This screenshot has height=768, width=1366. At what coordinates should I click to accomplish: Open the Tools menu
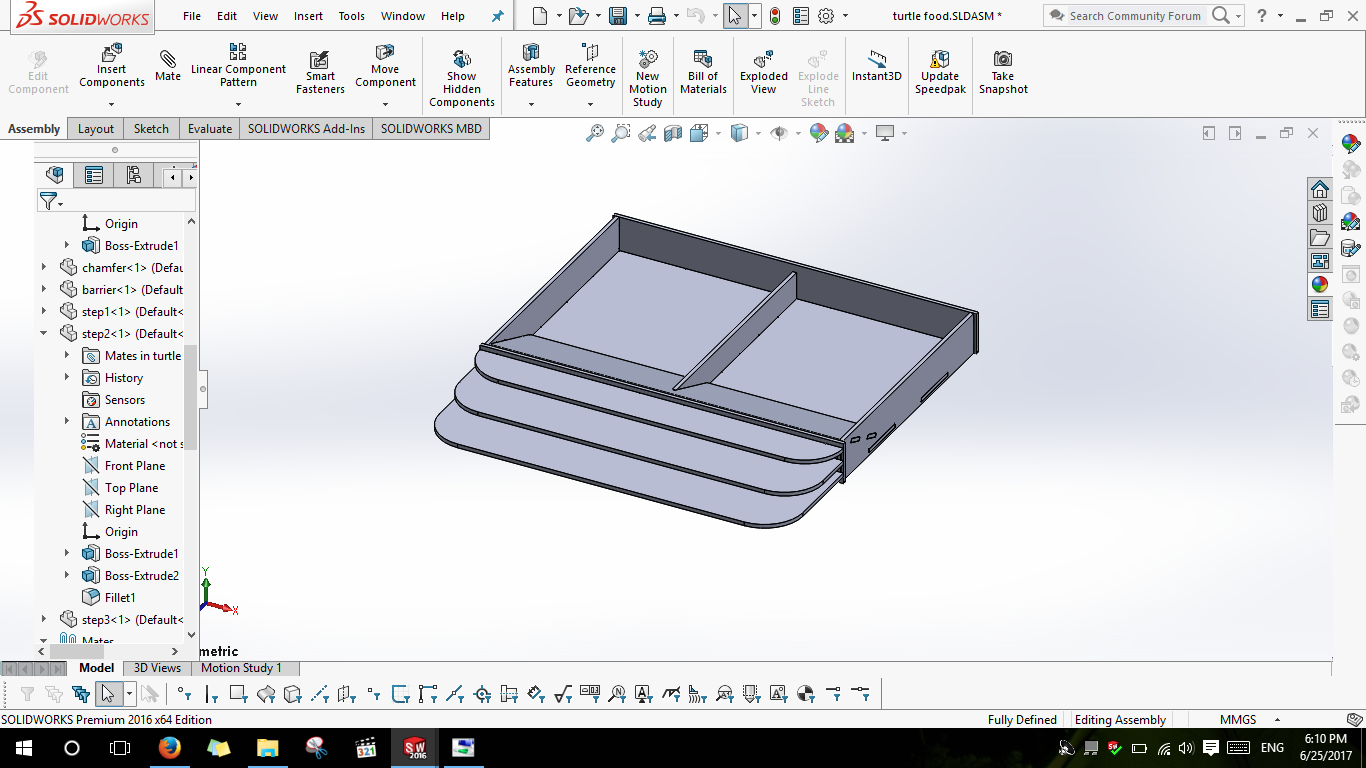coord(351,16)
